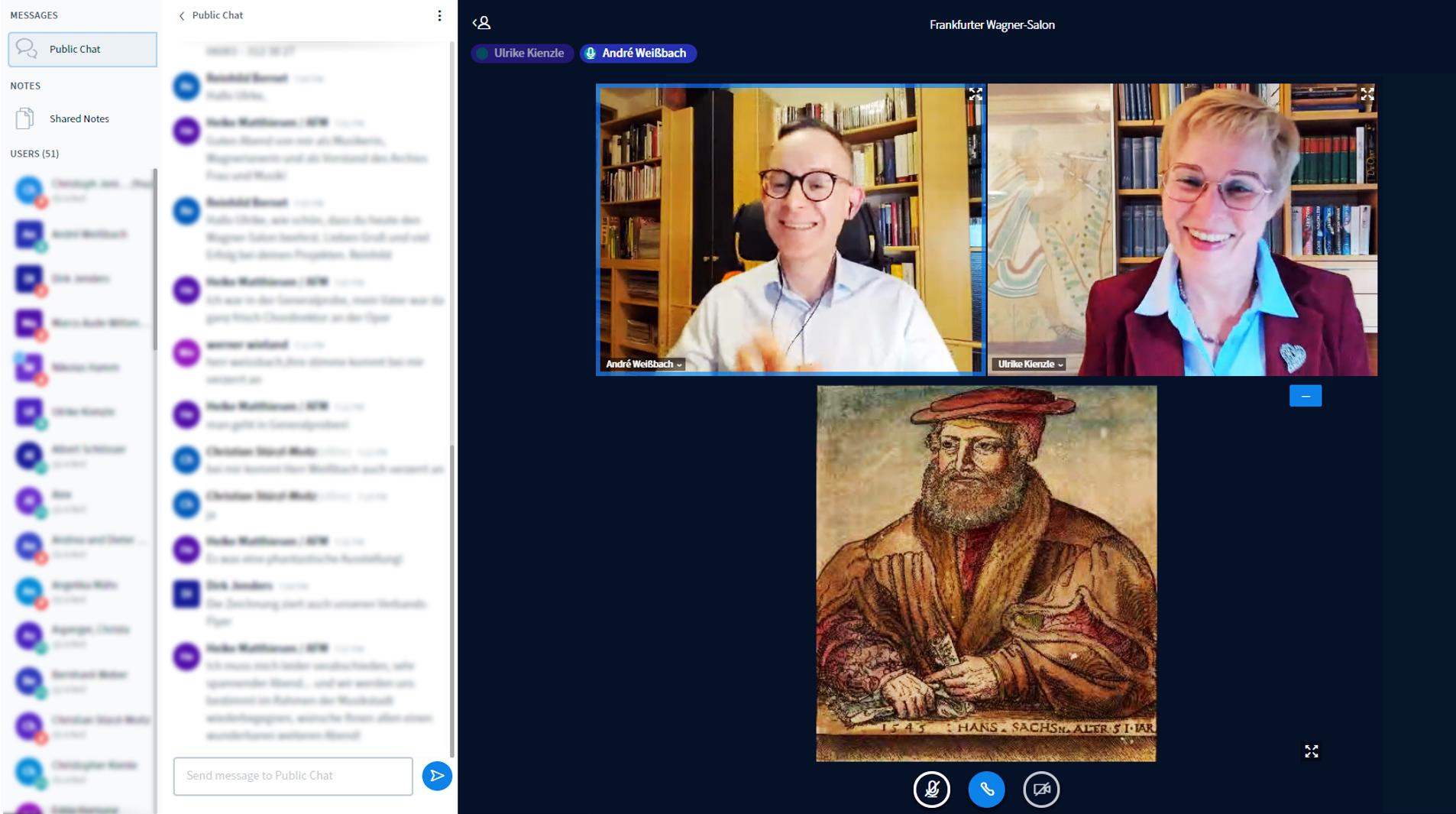Make André Weißbach video fullscreen

[976, 94]
